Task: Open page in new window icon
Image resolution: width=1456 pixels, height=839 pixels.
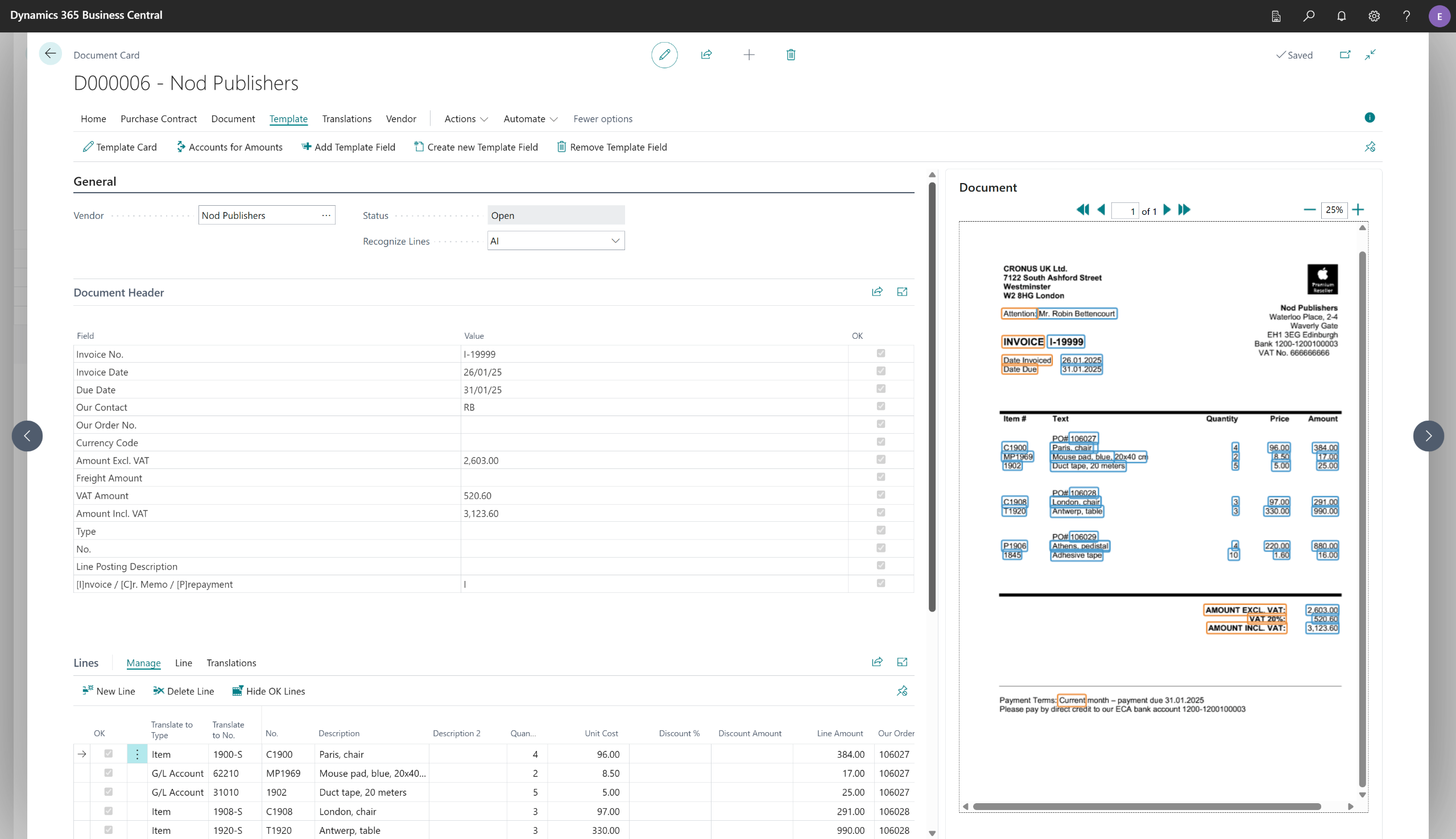Action: coord(1345,55)
